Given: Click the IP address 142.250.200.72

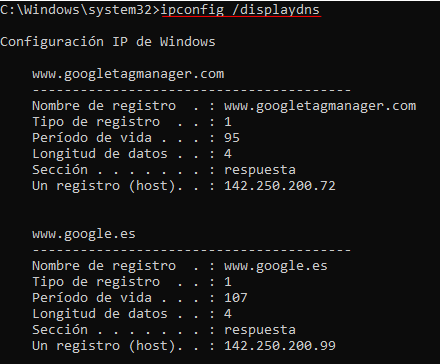Looking at the screenshot, I should pos(280,186).
